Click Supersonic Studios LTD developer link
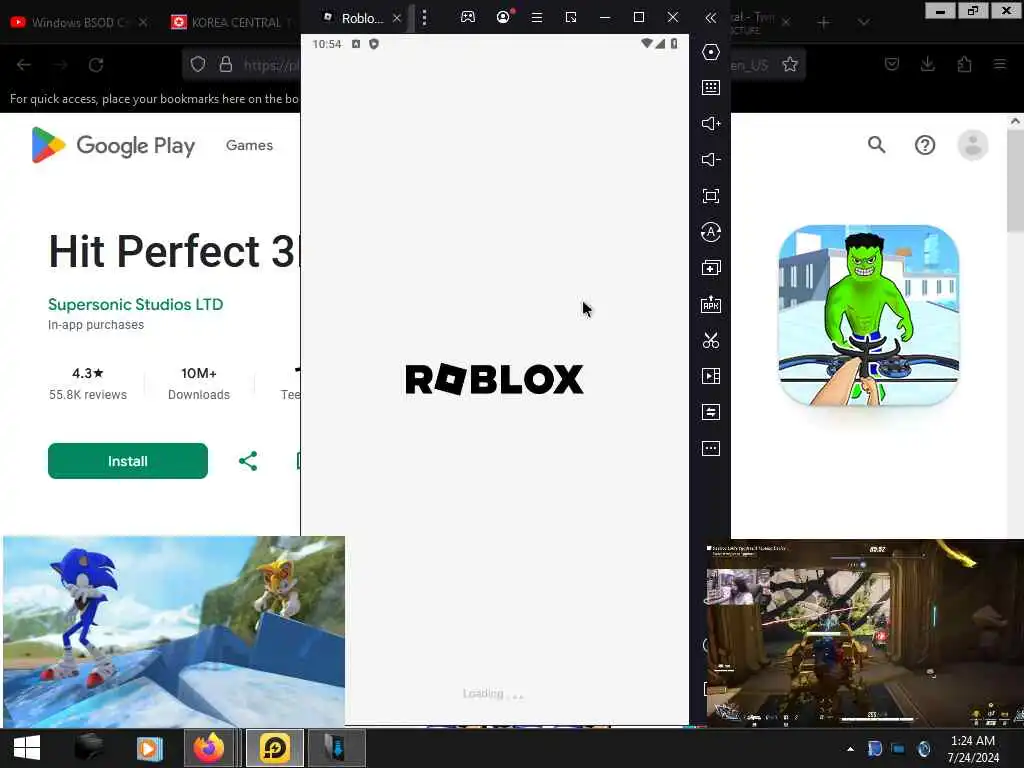Screen dimensions: 1024x768 pos(135,304)
